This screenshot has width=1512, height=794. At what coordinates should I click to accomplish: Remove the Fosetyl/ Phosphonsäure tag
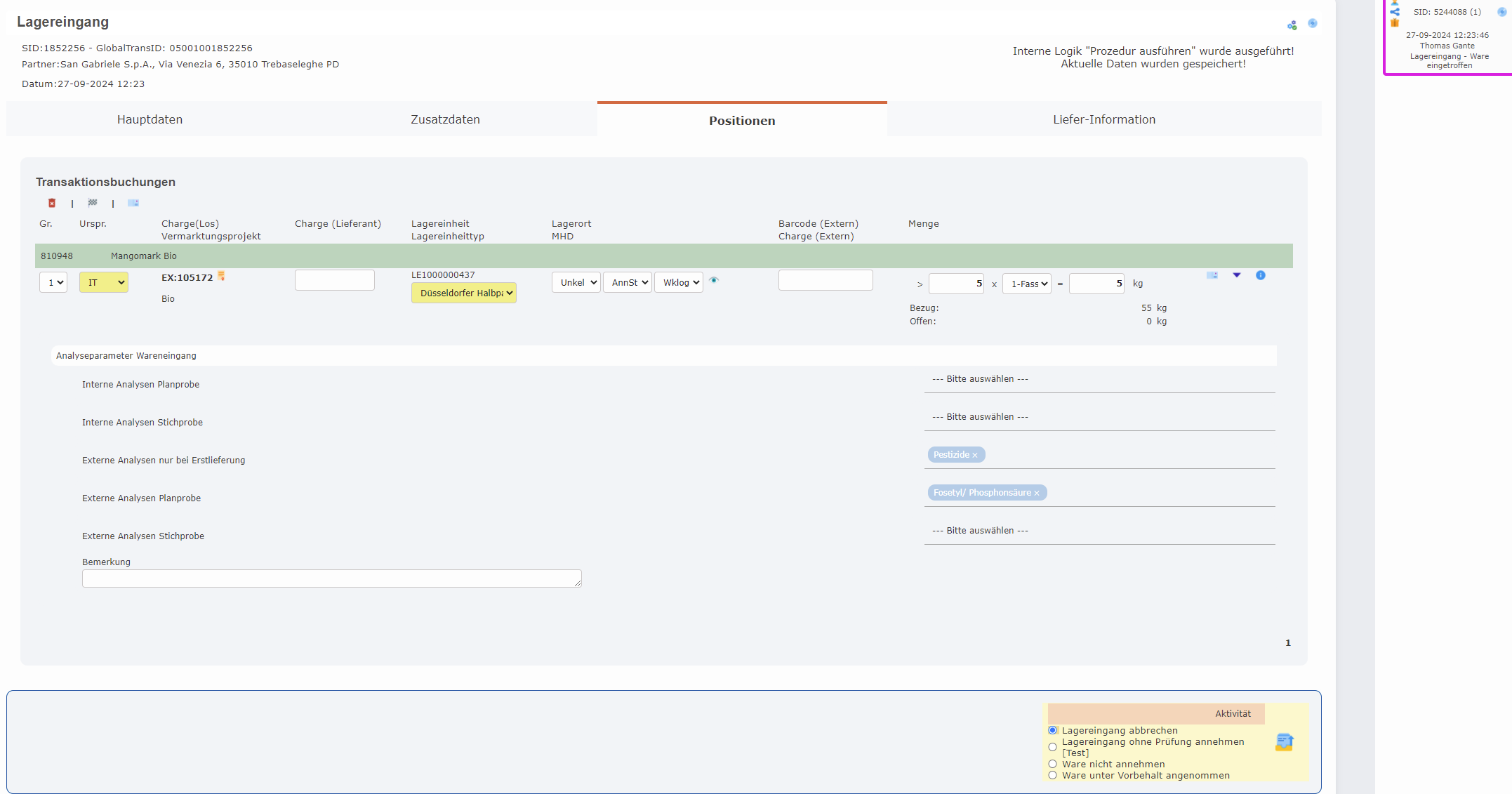click(1036, 494)
